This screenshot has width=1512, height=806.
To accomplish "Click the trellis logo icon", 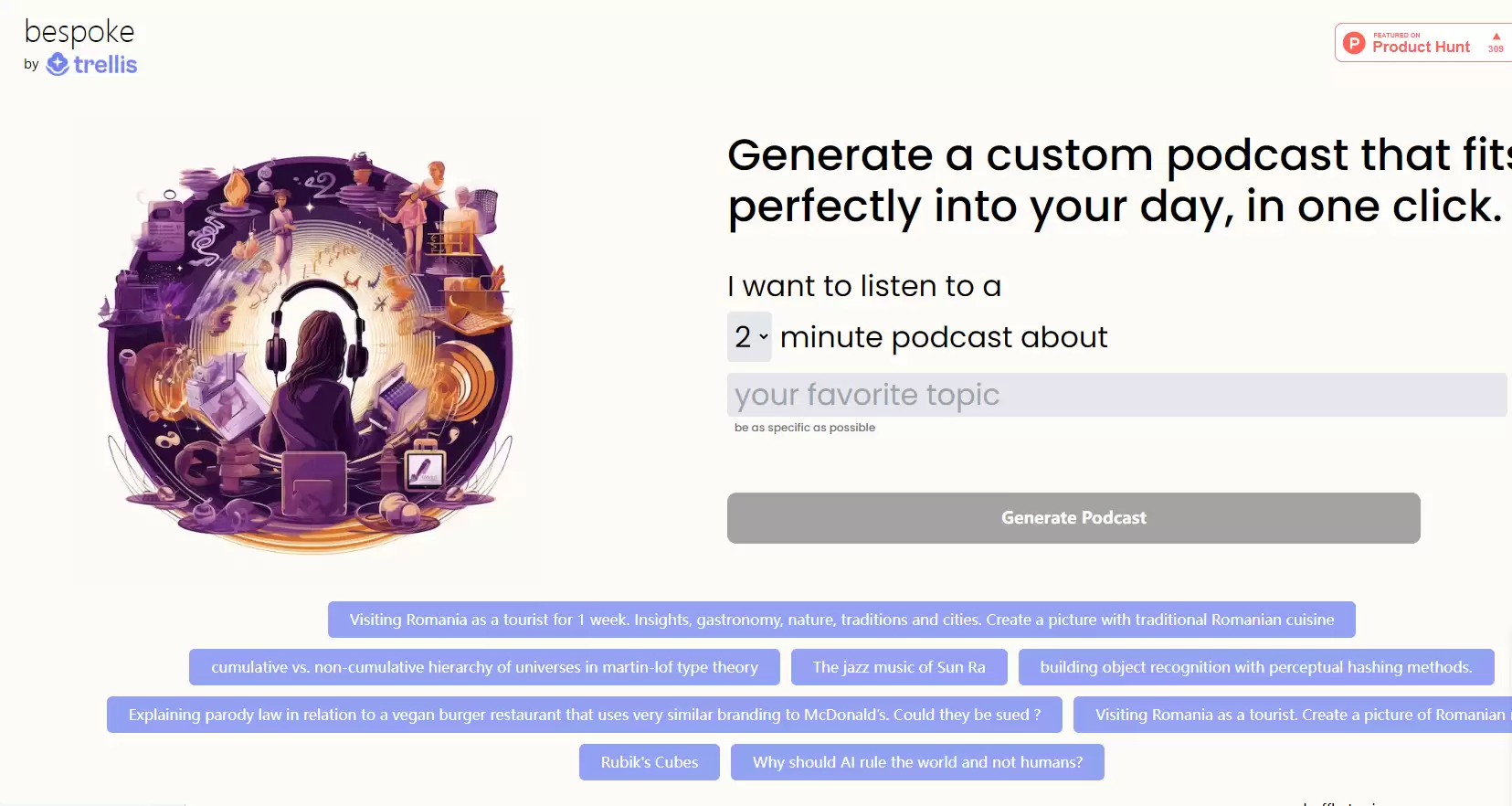I will [58, 64].
